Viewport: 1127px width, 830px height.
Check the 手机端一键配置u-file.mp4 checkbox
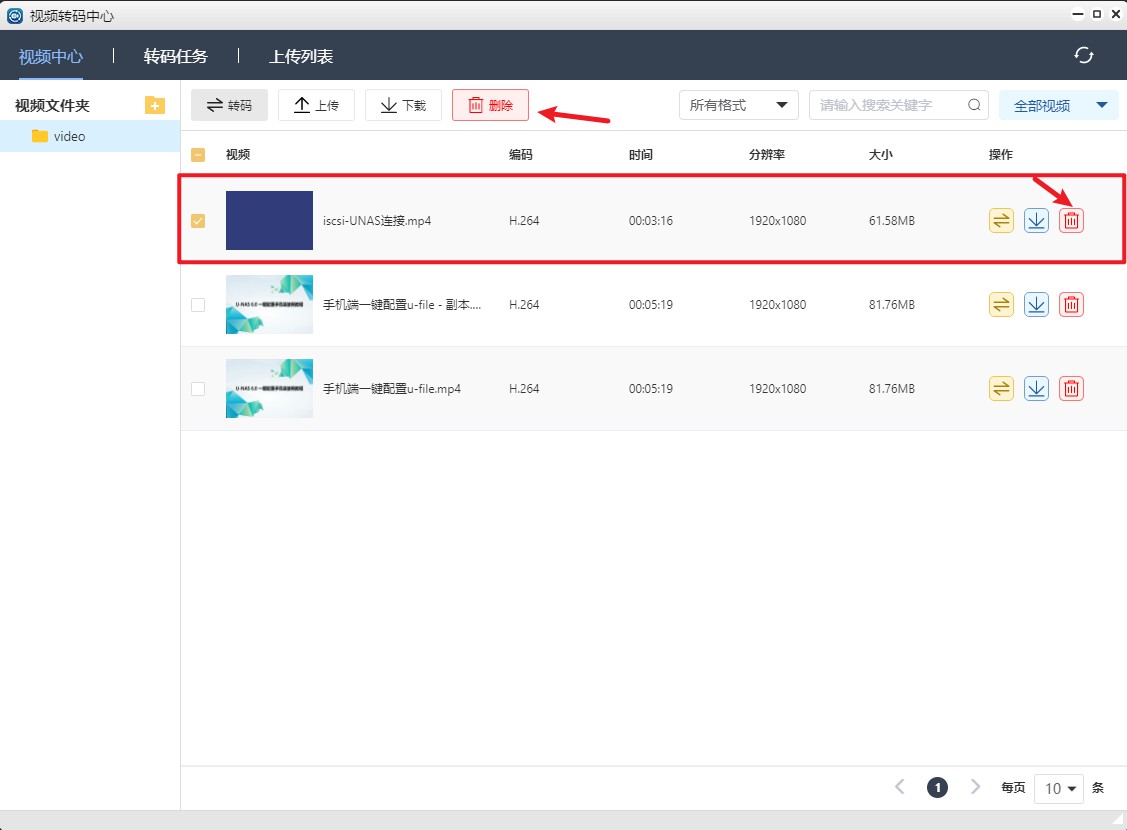(x=198, y=389)
